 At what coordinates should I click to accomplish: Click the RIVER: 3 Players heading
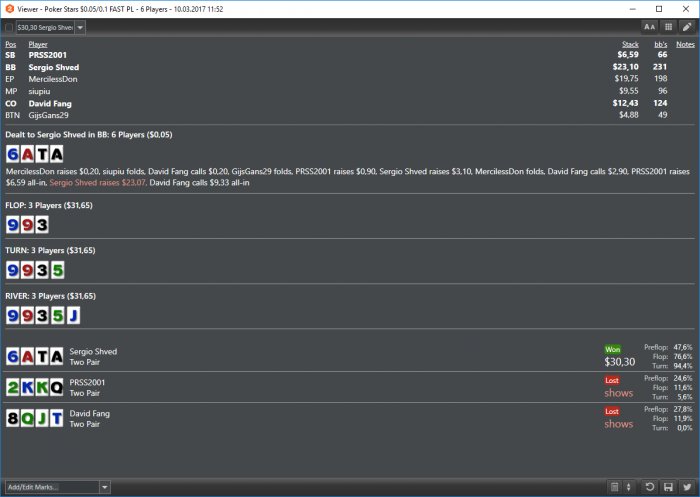50,296
